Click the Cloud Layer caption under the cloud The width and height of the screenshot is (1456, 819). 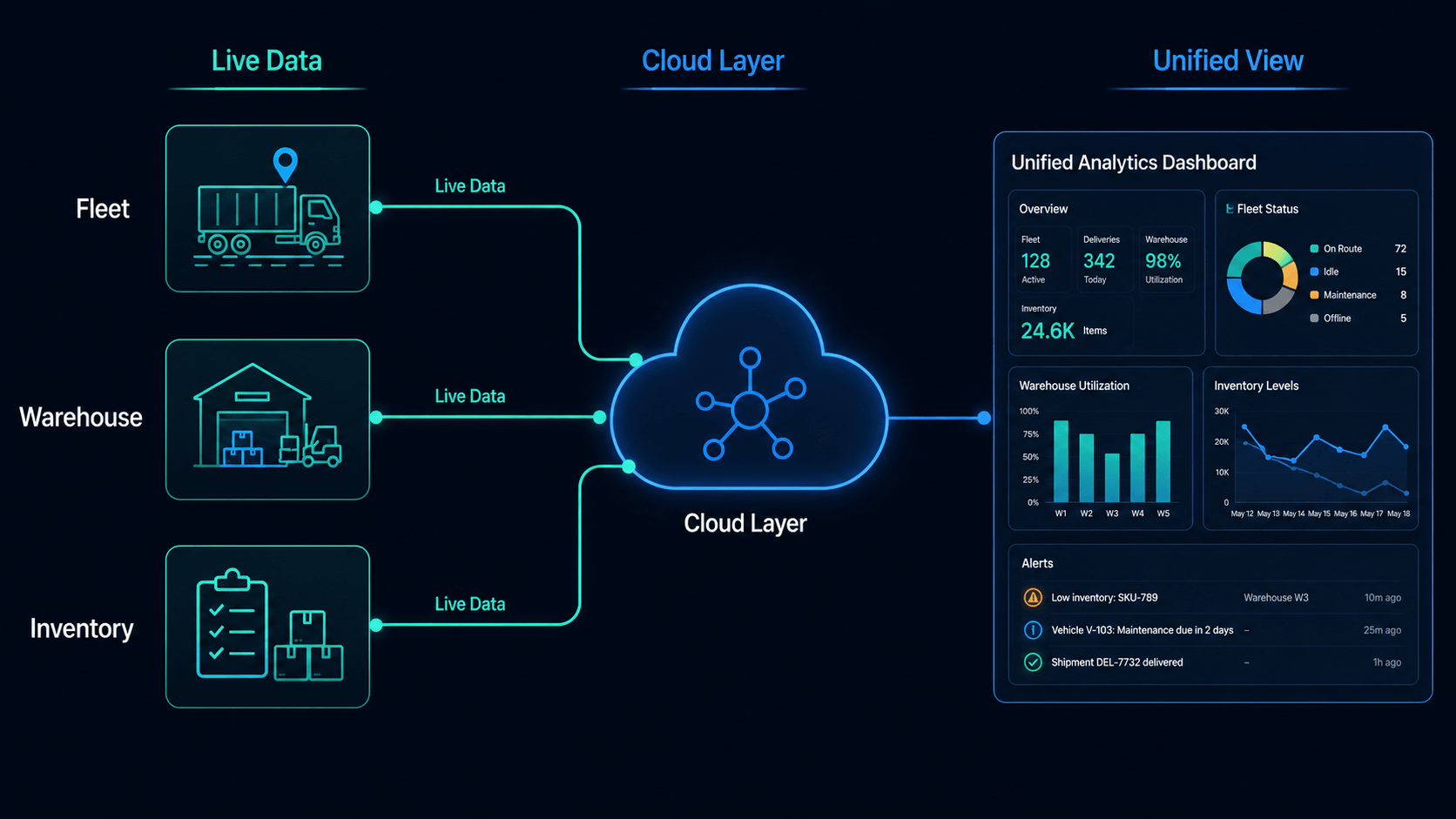(745, 523)
